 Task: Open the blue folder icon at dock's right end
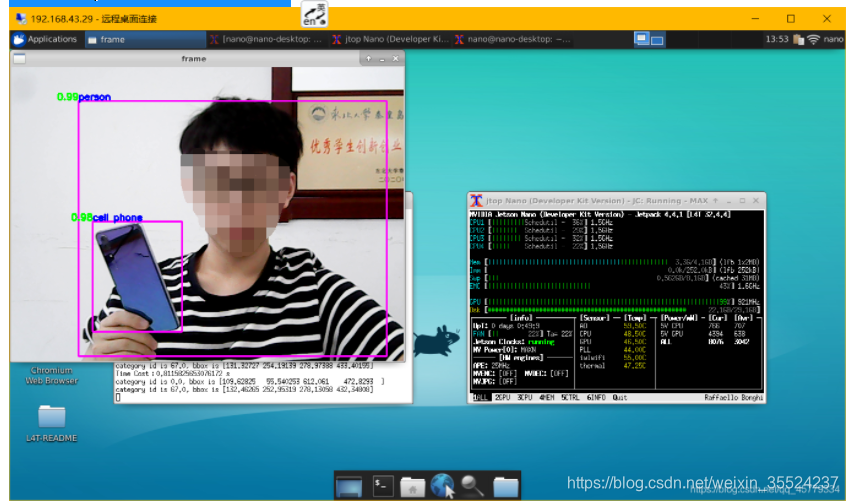[x=506, y=486]
